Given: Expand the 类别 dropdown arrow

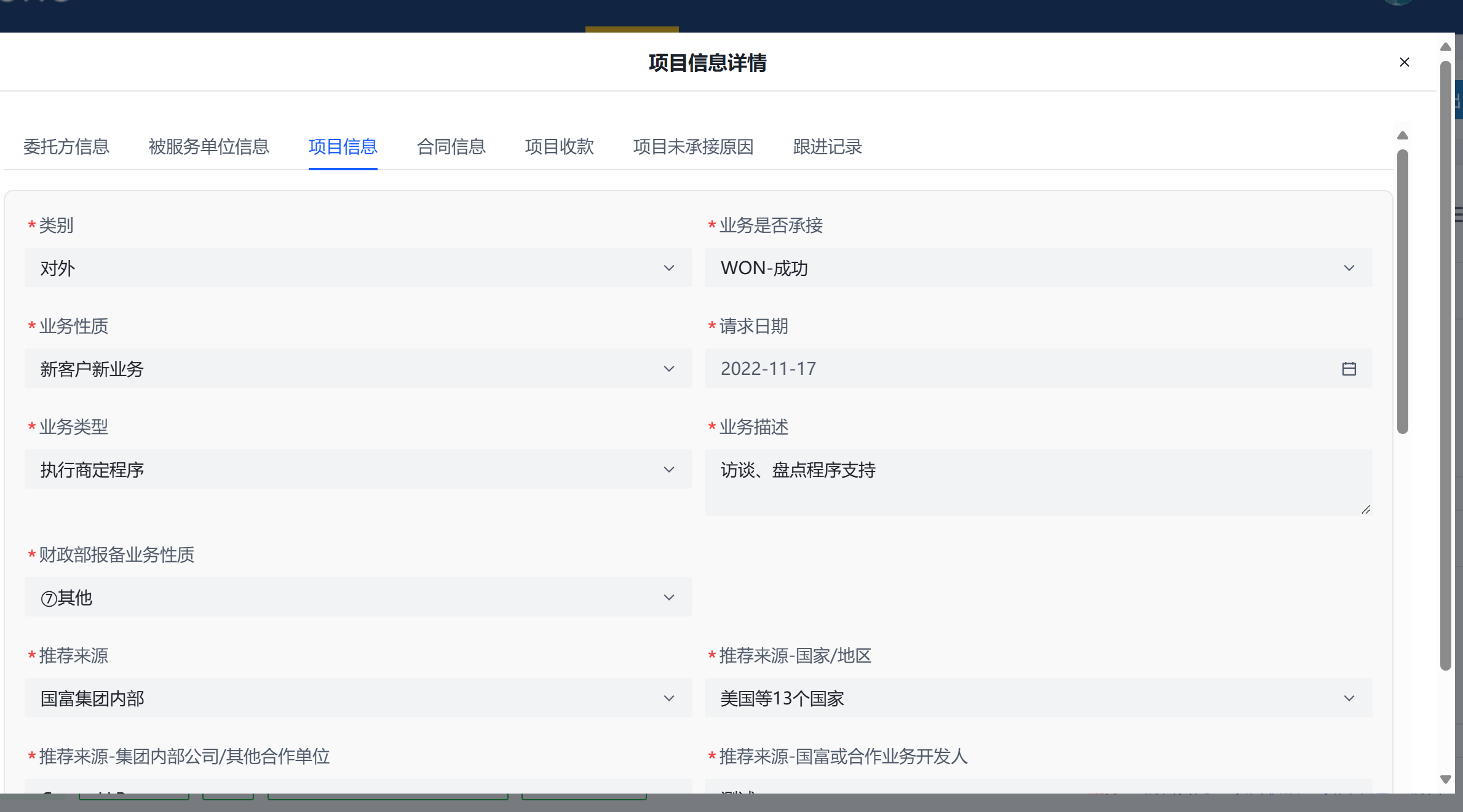Looking at the screenshot, I should coord(669,268).
